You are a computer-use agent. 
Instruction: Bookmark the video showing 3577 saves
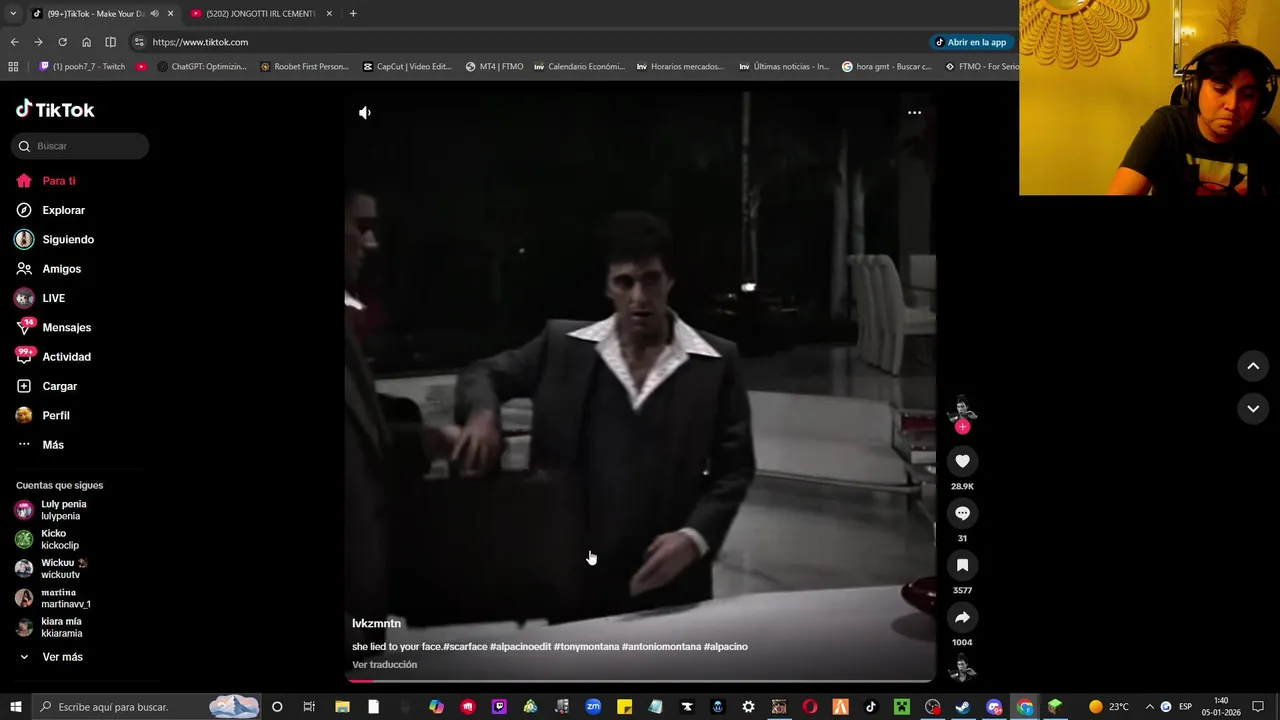pyautogui.click(x=962, y=565)
